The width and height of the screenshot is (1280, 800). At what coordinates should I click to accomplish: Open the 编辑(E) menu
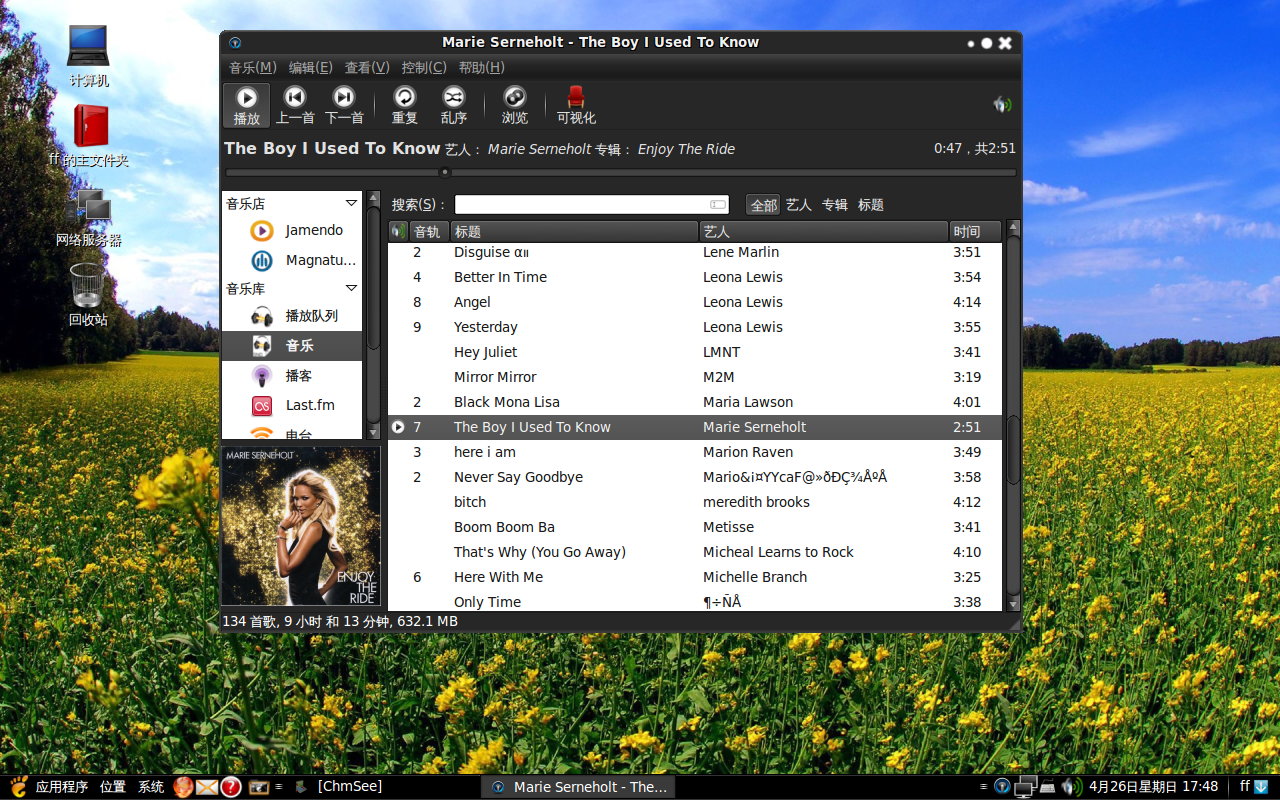click(310, 67)
